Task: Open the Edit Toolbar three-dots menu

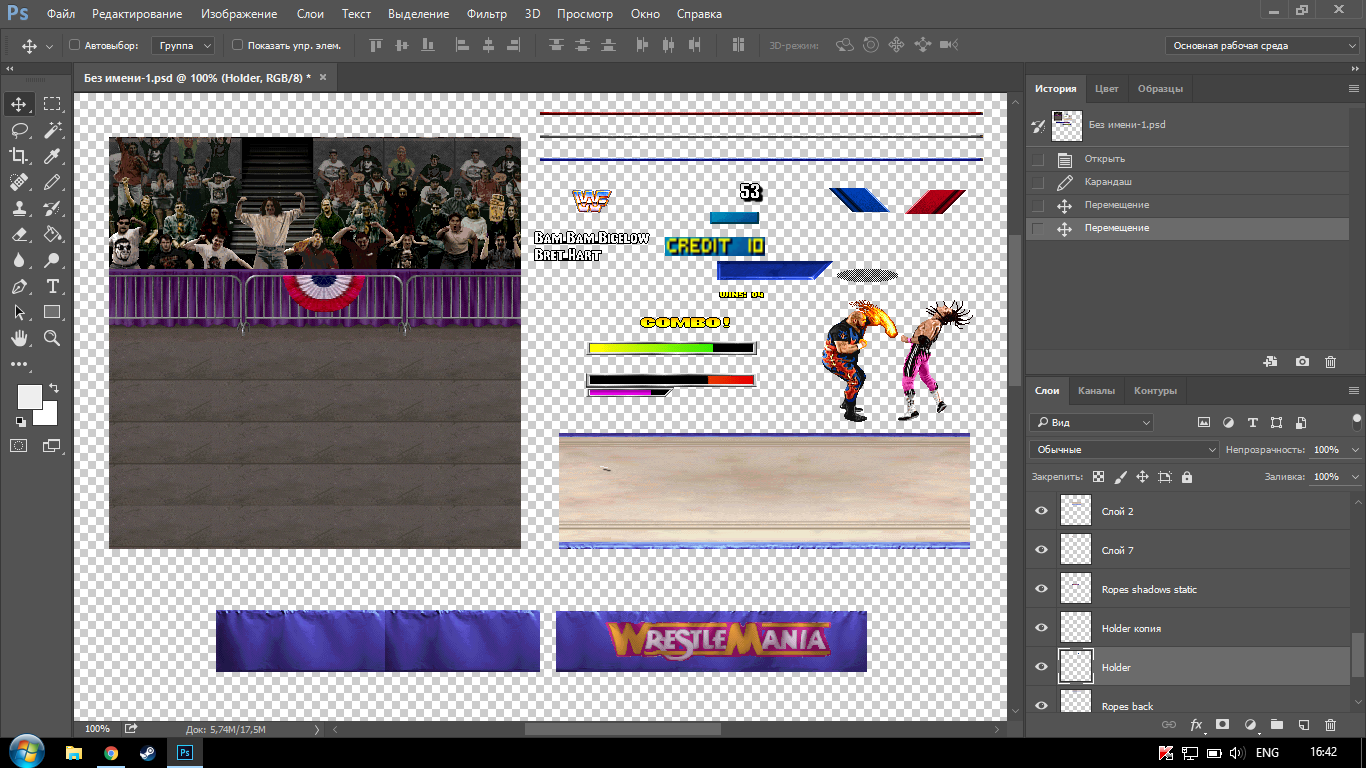Action: point(19,364)
